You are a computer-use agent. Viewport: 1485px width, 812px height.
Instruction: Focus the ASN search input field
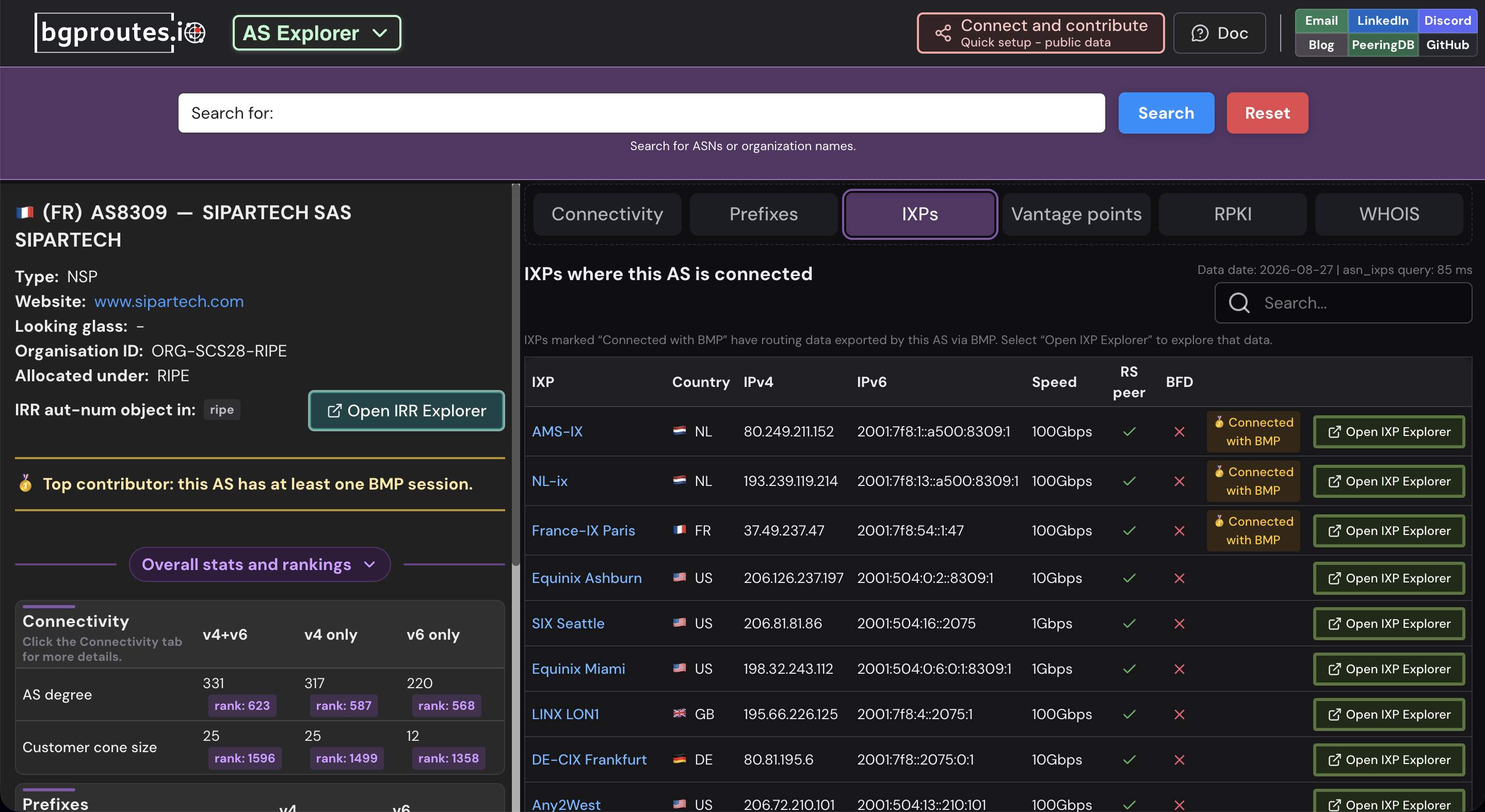click(641, 113)
